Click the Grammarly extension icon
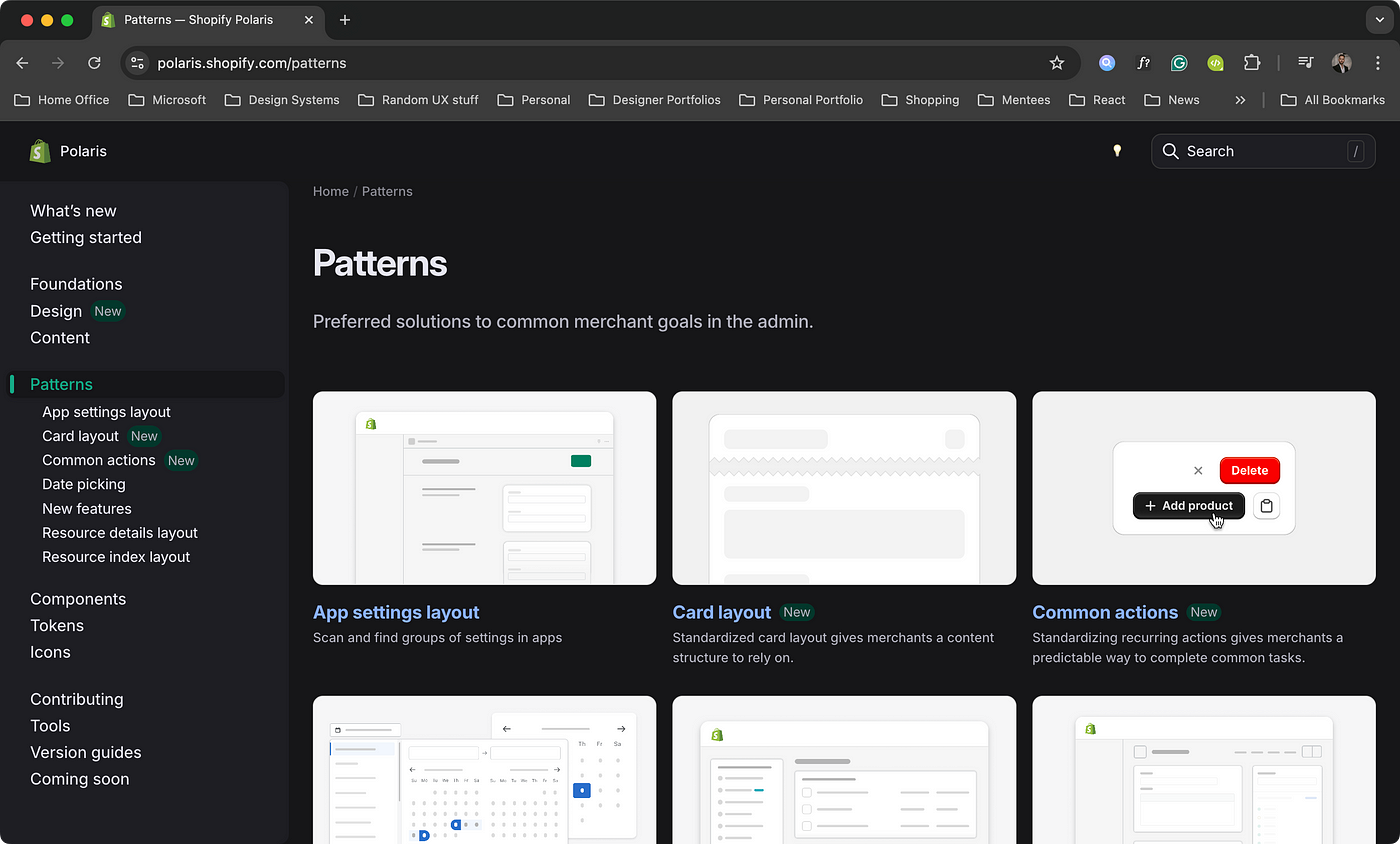The image size is (1400, 844). (x=1179, y=62)
